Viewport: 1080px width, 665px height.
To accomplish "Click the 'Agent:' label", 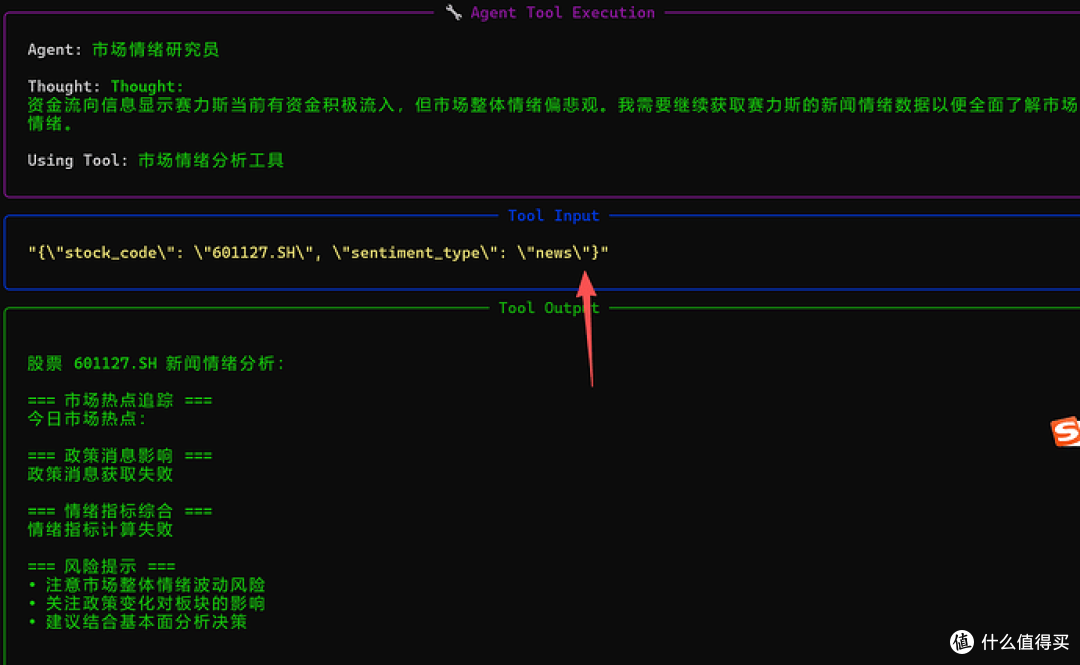I will (x=54, y=50).
